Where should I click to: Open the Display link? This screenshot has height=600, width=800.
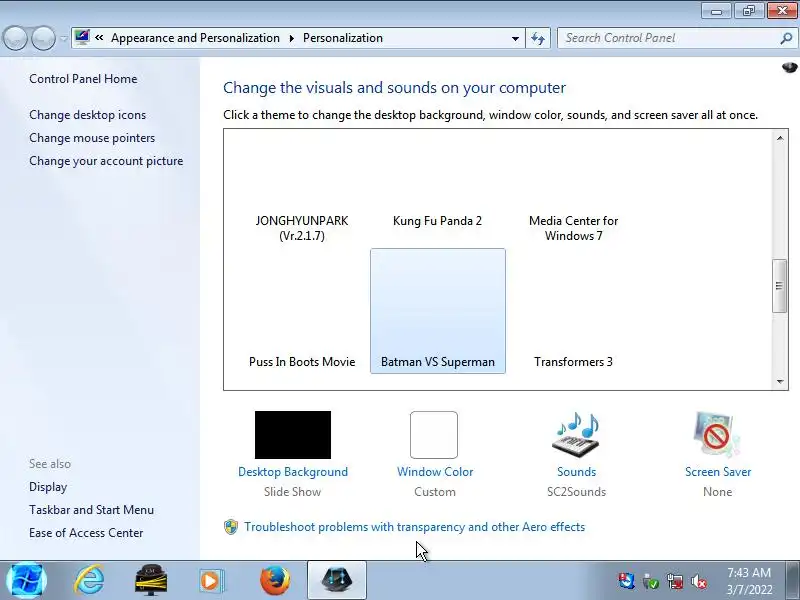48,487
